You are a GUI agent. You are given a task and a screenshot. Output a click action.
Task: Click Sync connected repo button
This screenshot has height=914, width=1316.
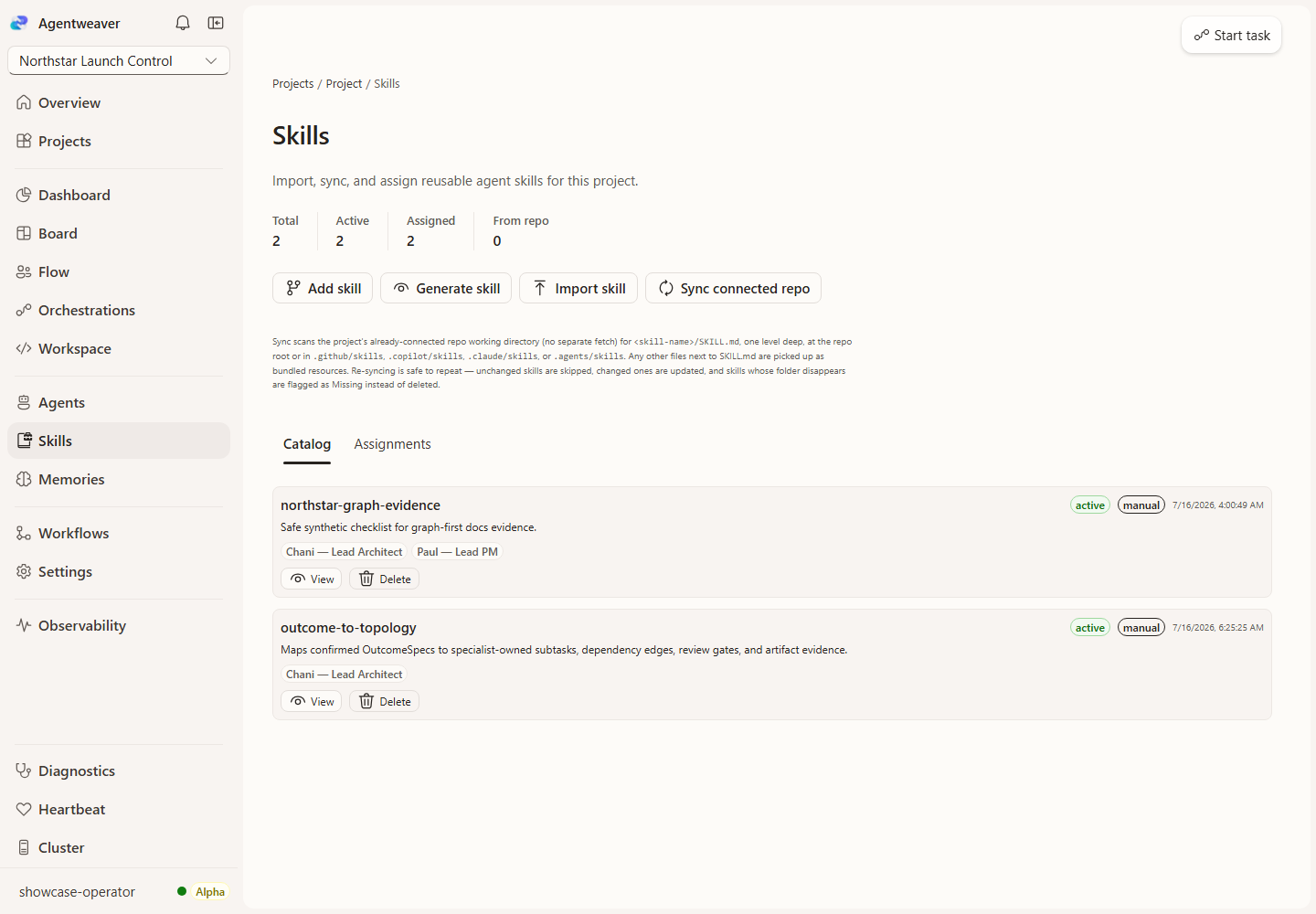coord(733,288)
